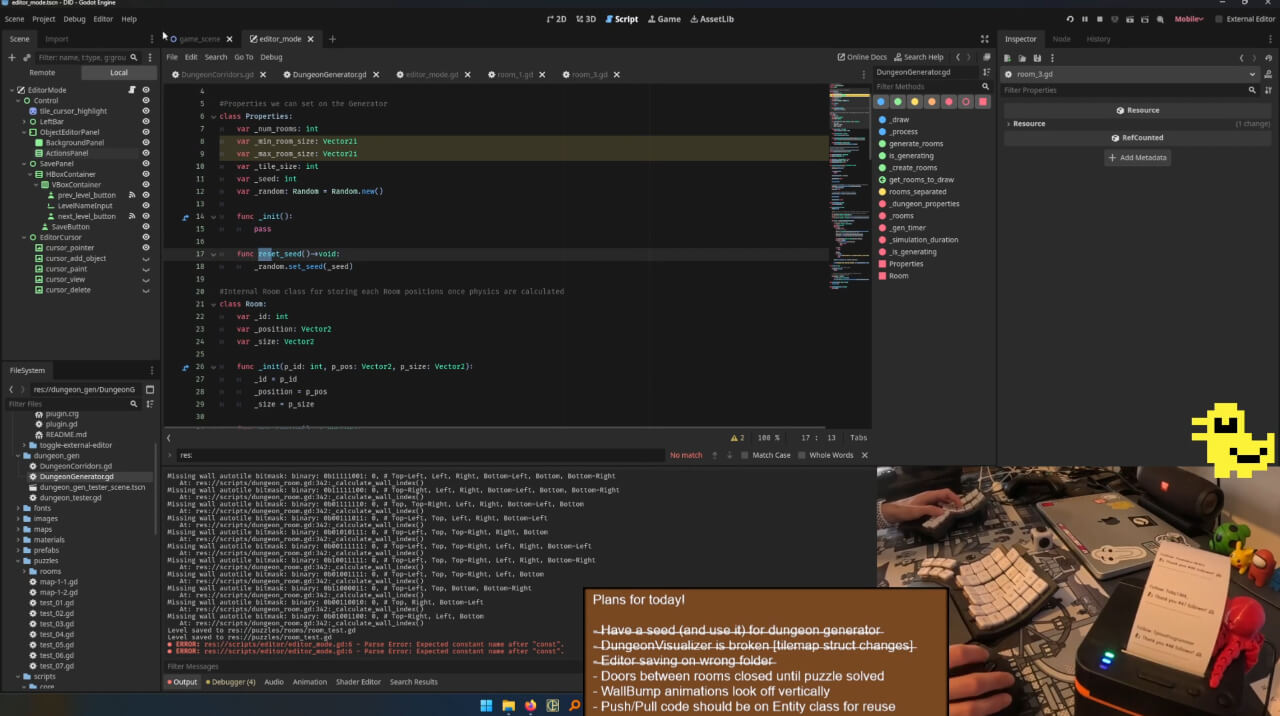Screen dimensions: 1280x716
Task: Expand the fonts folder
Action: tap(20, 508)
